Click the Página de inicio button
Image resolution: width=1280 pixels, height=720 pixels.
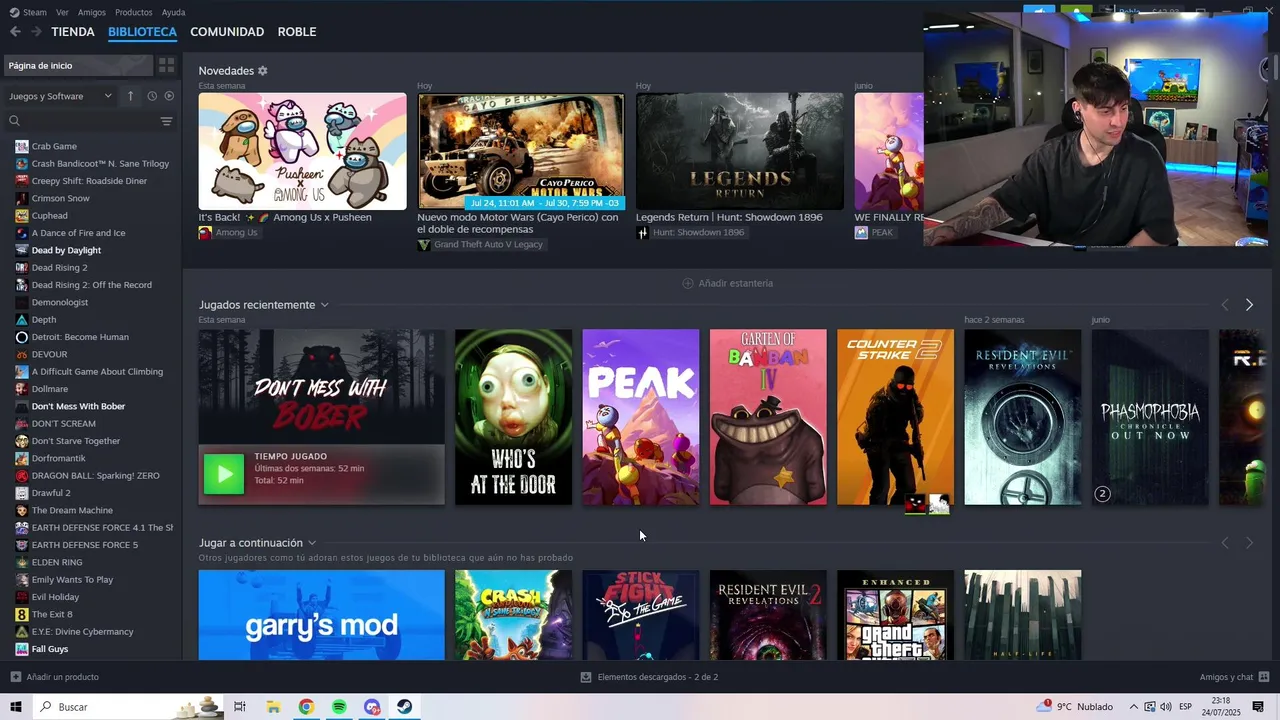pyautogui.click(x=77, y=65)
